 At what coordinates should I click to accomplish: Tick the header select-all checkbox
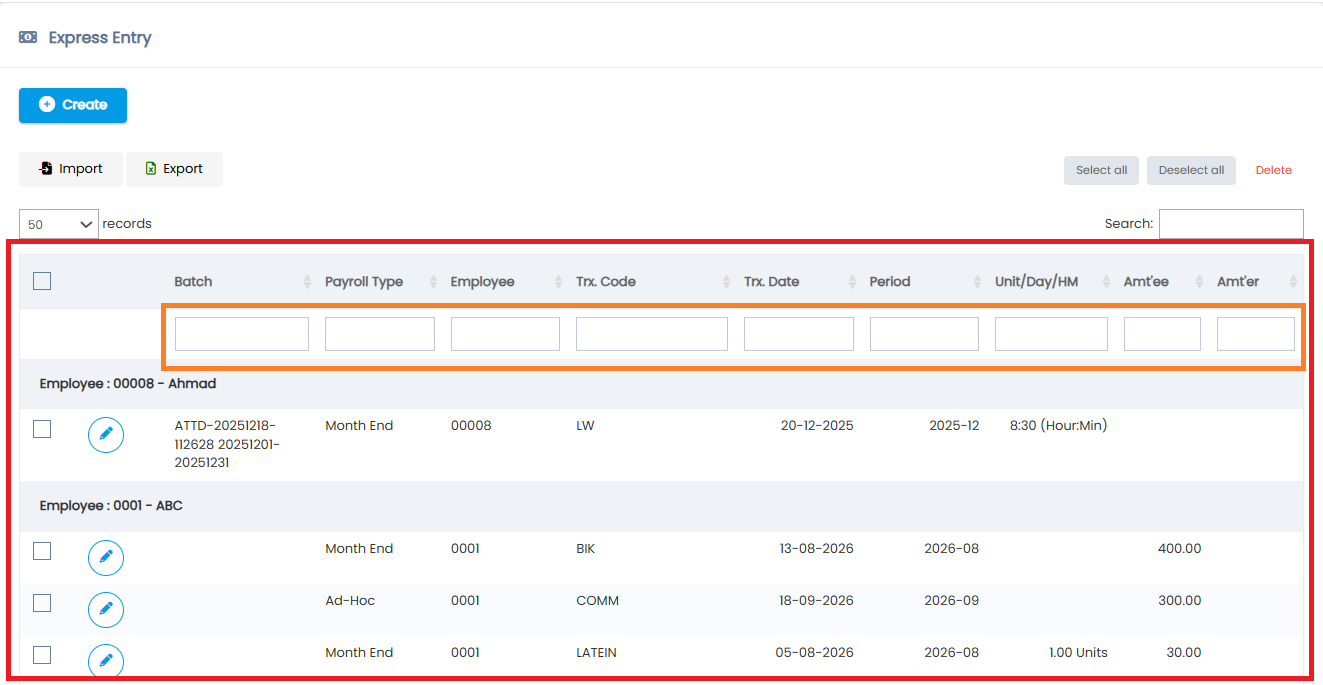(42, 281)
